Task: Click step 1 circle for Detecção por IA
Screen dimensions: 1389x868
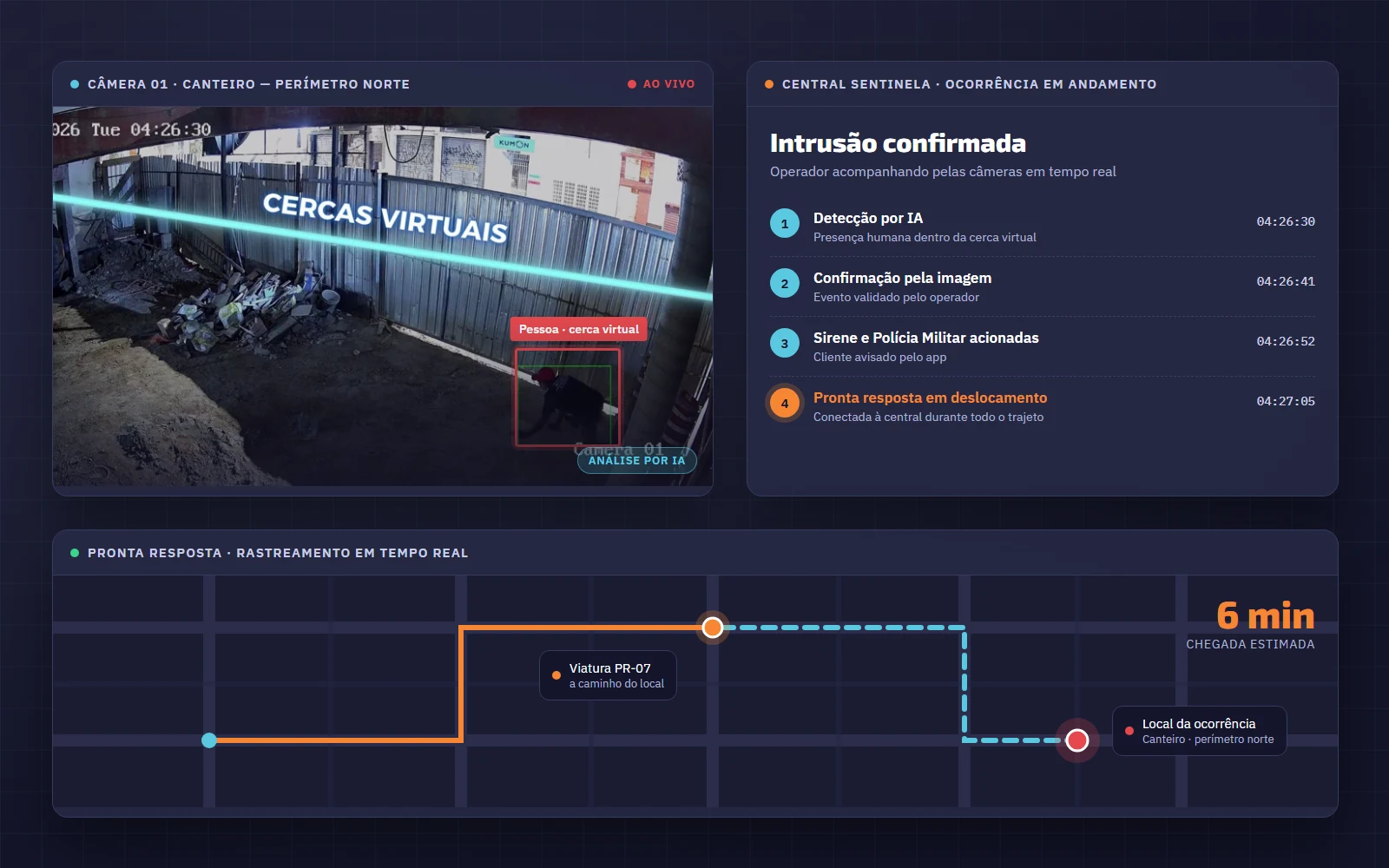Action: 785,224
